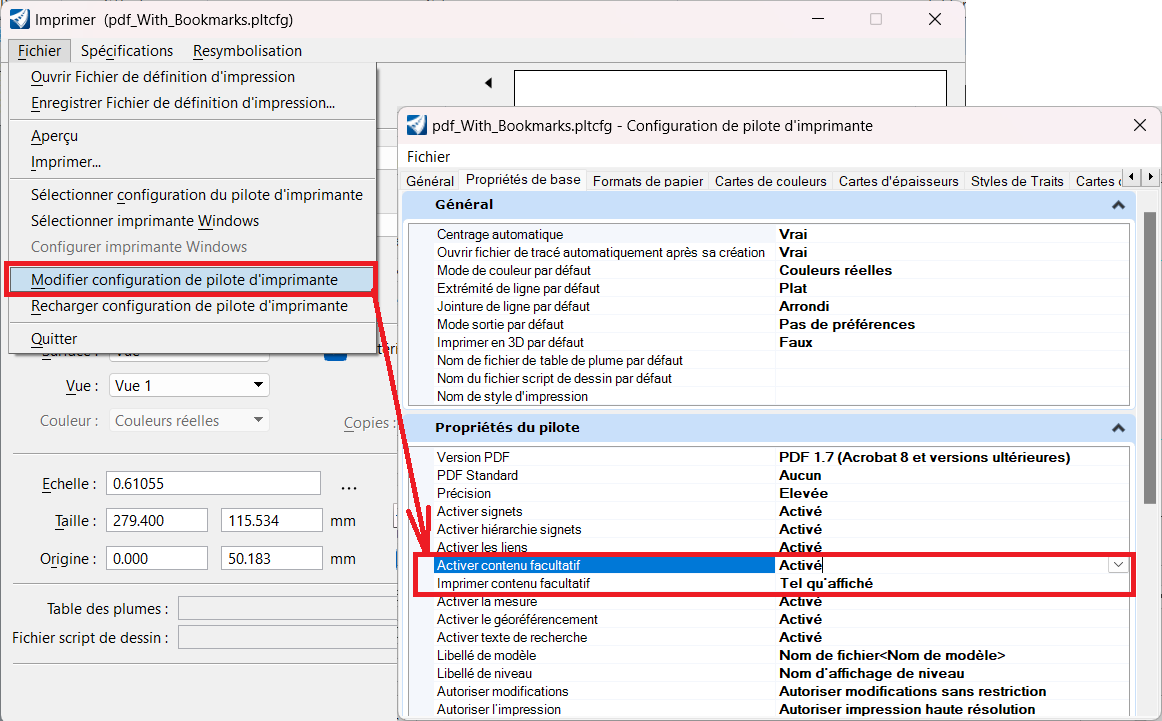The image size is (1162, 721).
Task: Click the configuration dialog app icon
Action: pyautogui.click(x=416, y=125)
